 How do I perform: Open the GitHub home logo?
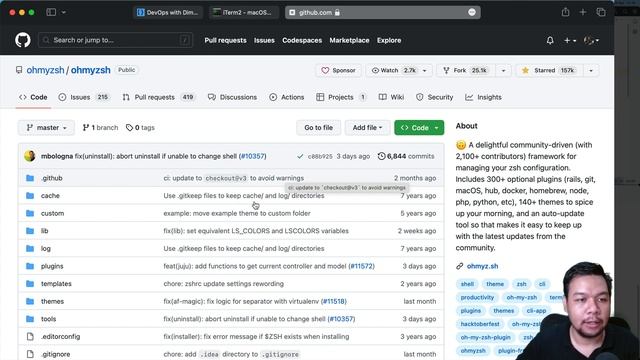[23, 40]
